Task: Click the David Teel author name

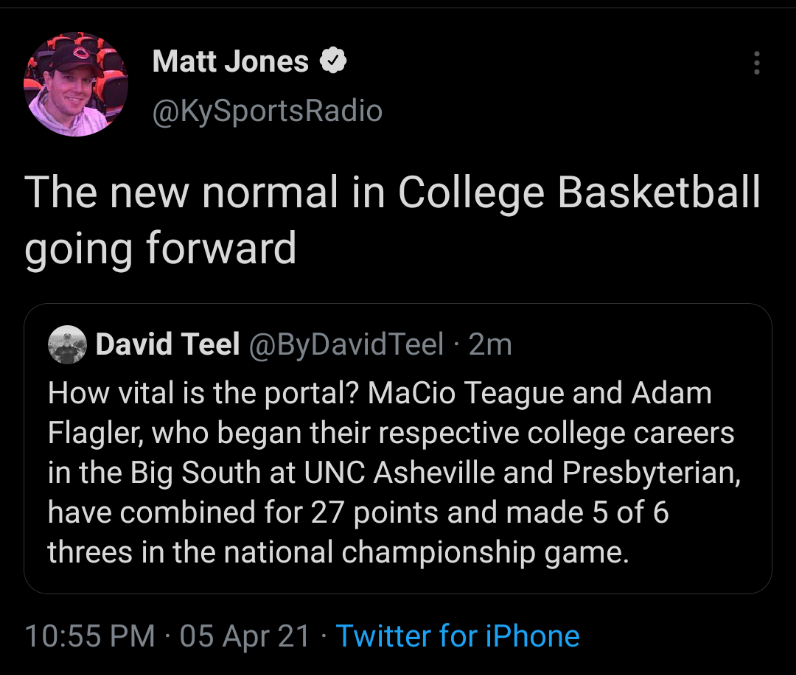Action: 167,345
